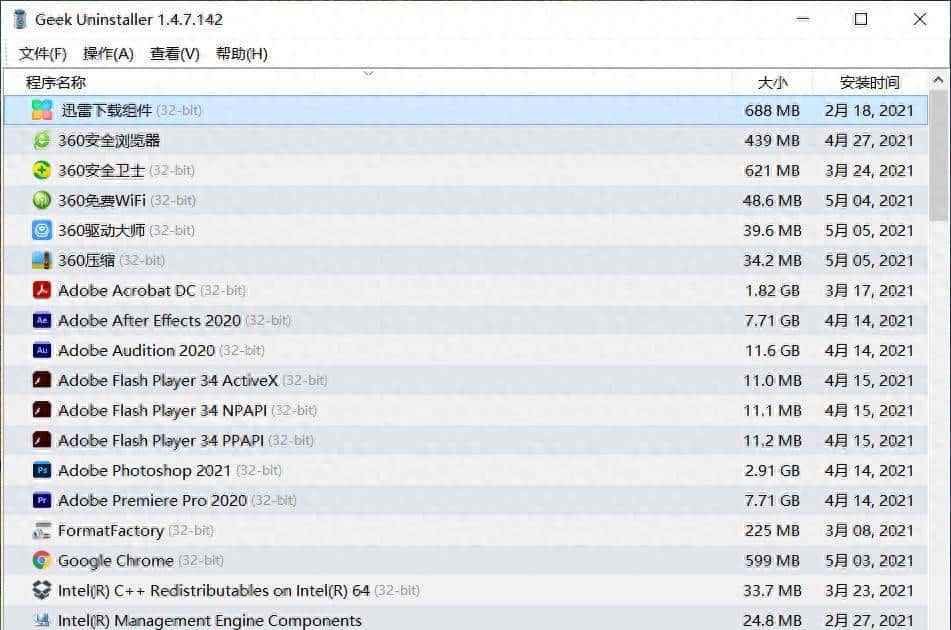
Task: Select Adobe Flash Player 34 PPAPI entry
Action: 161,440
